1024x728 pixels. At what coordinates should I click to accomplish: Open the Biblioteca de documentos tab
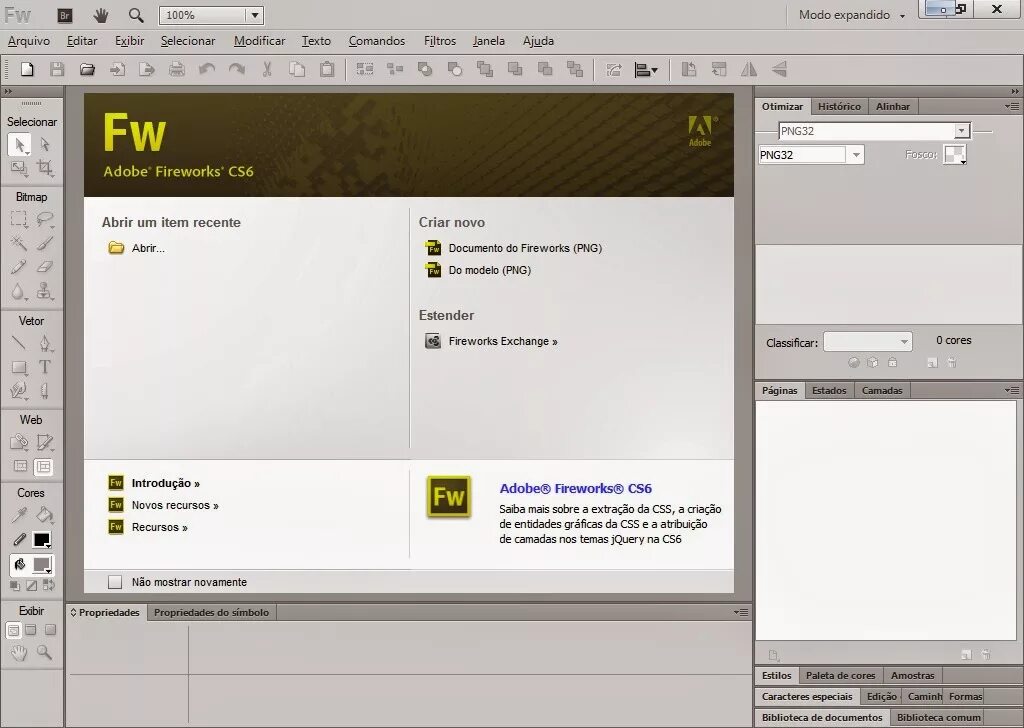click(x=822, y=717)
